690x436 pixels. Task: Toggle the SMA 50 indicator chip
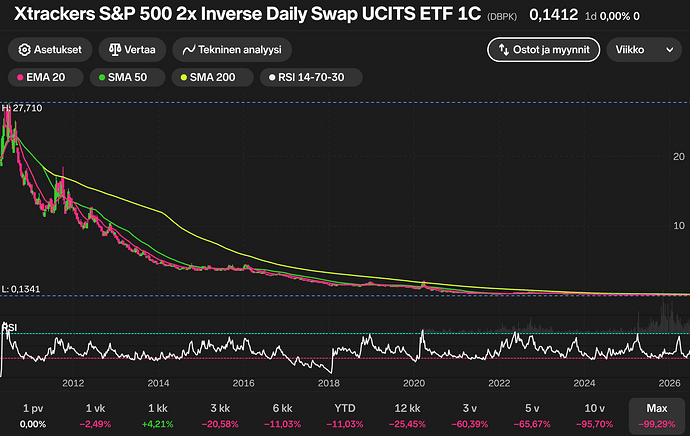pyautogui.click(x=127, y=77)
